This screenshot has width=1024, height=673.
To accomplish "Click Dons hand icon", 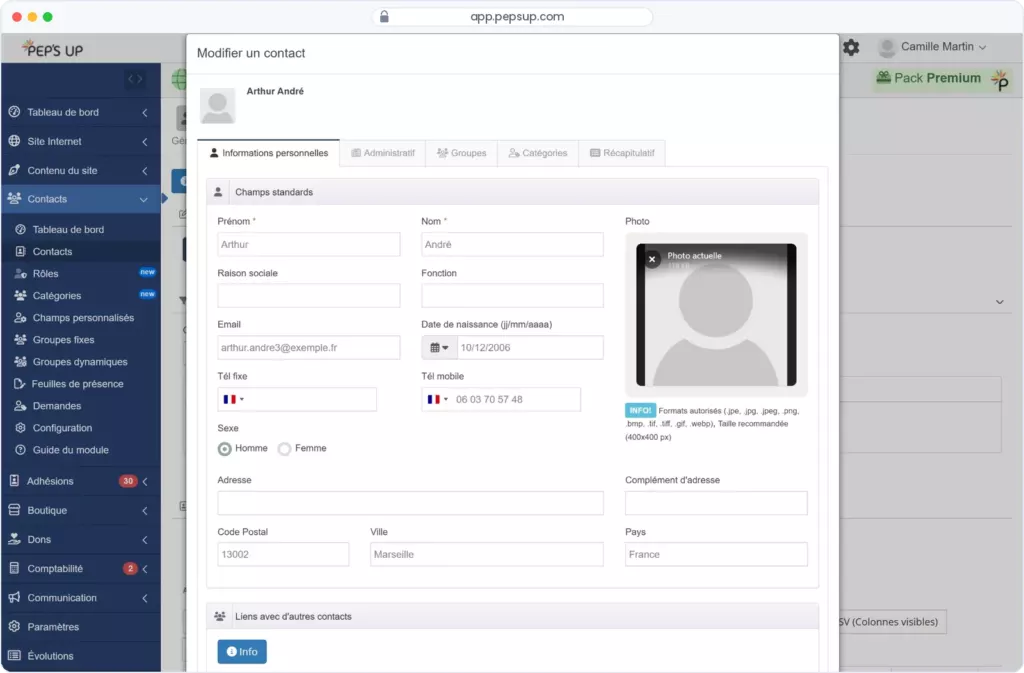I will tap(14, 539).
